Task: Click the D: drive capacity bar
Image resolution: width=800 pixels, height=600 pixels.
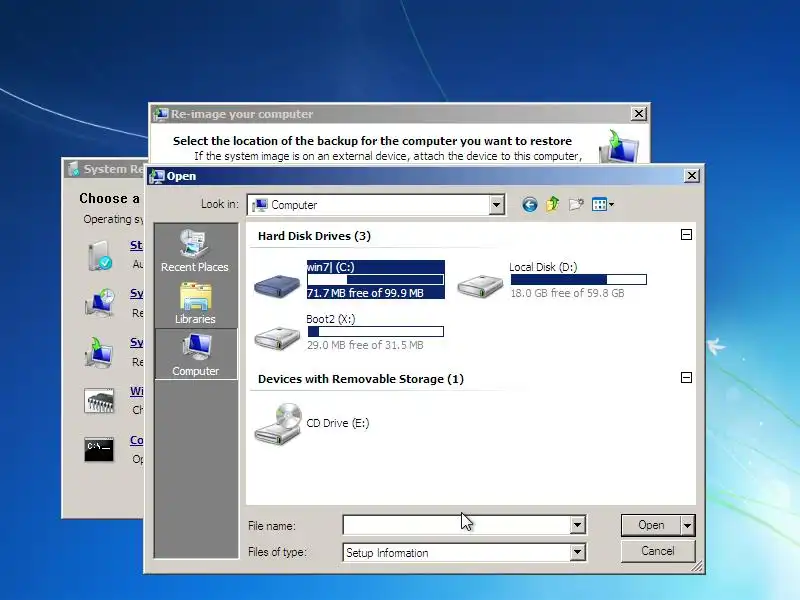Action: [x=579, y=280]
